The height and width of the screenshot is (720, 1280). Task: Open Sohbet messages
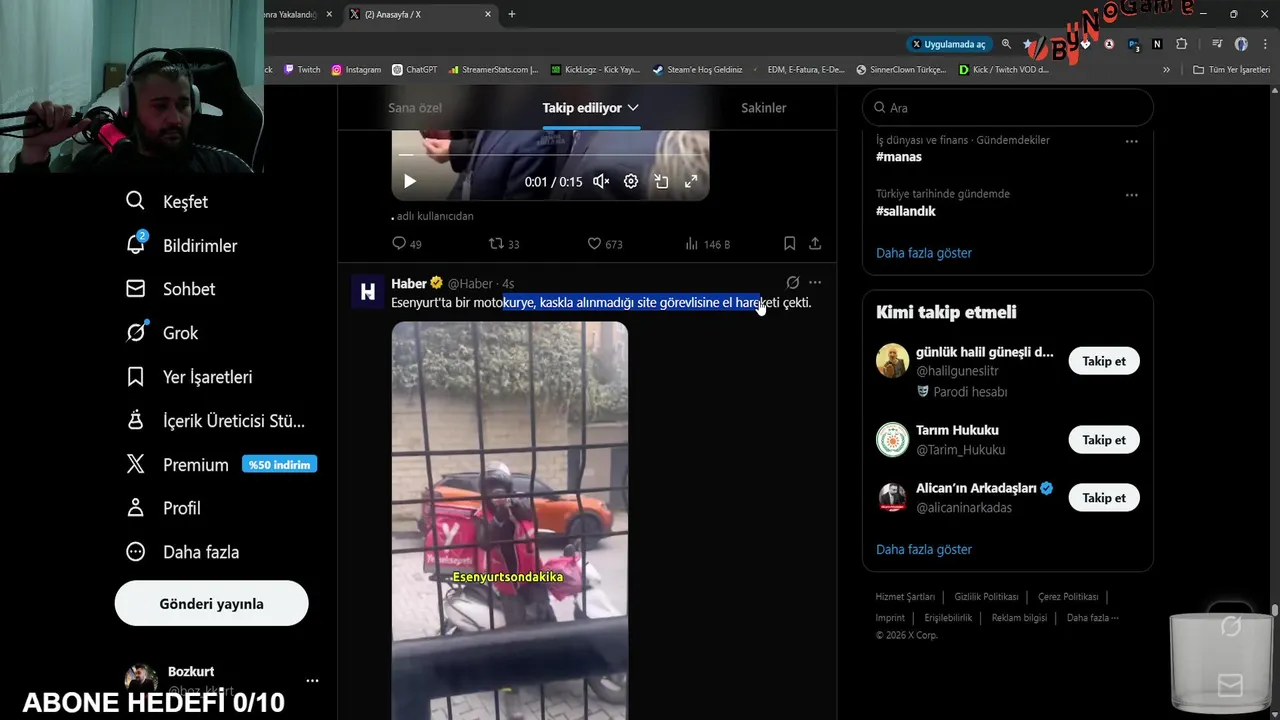click(x=170, y=289)
